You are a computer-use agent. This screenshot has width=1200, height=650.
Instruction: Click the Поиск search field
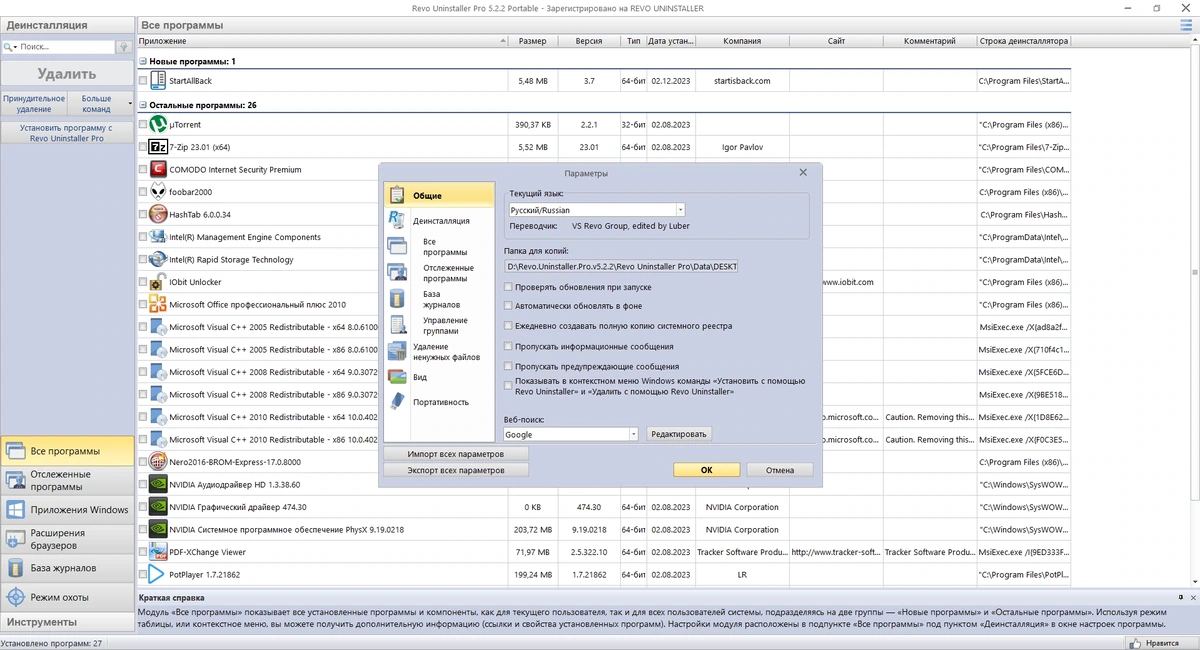coord(66,47)
